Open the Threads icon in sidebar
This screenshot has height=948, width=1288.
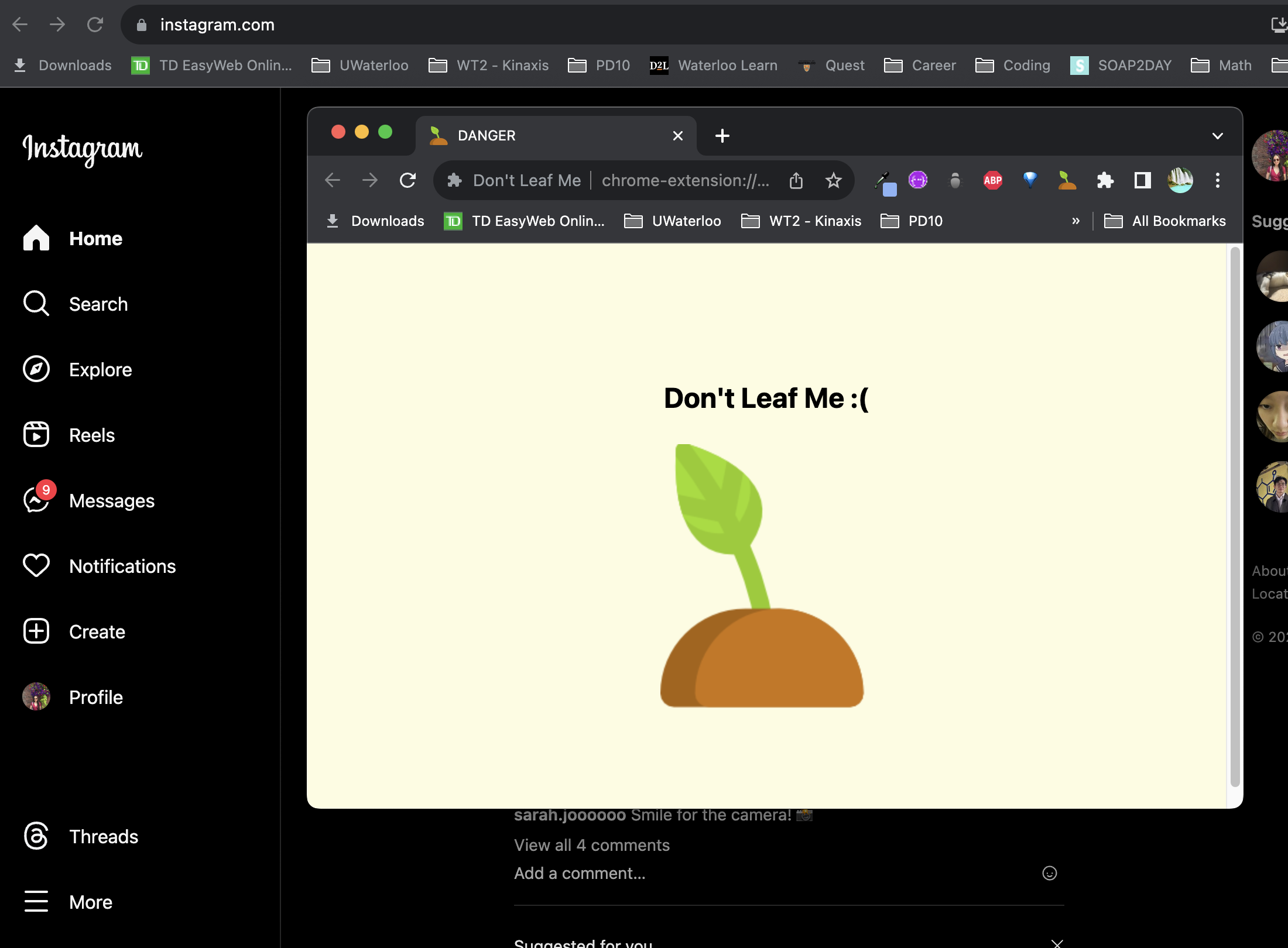pos(36,836)
